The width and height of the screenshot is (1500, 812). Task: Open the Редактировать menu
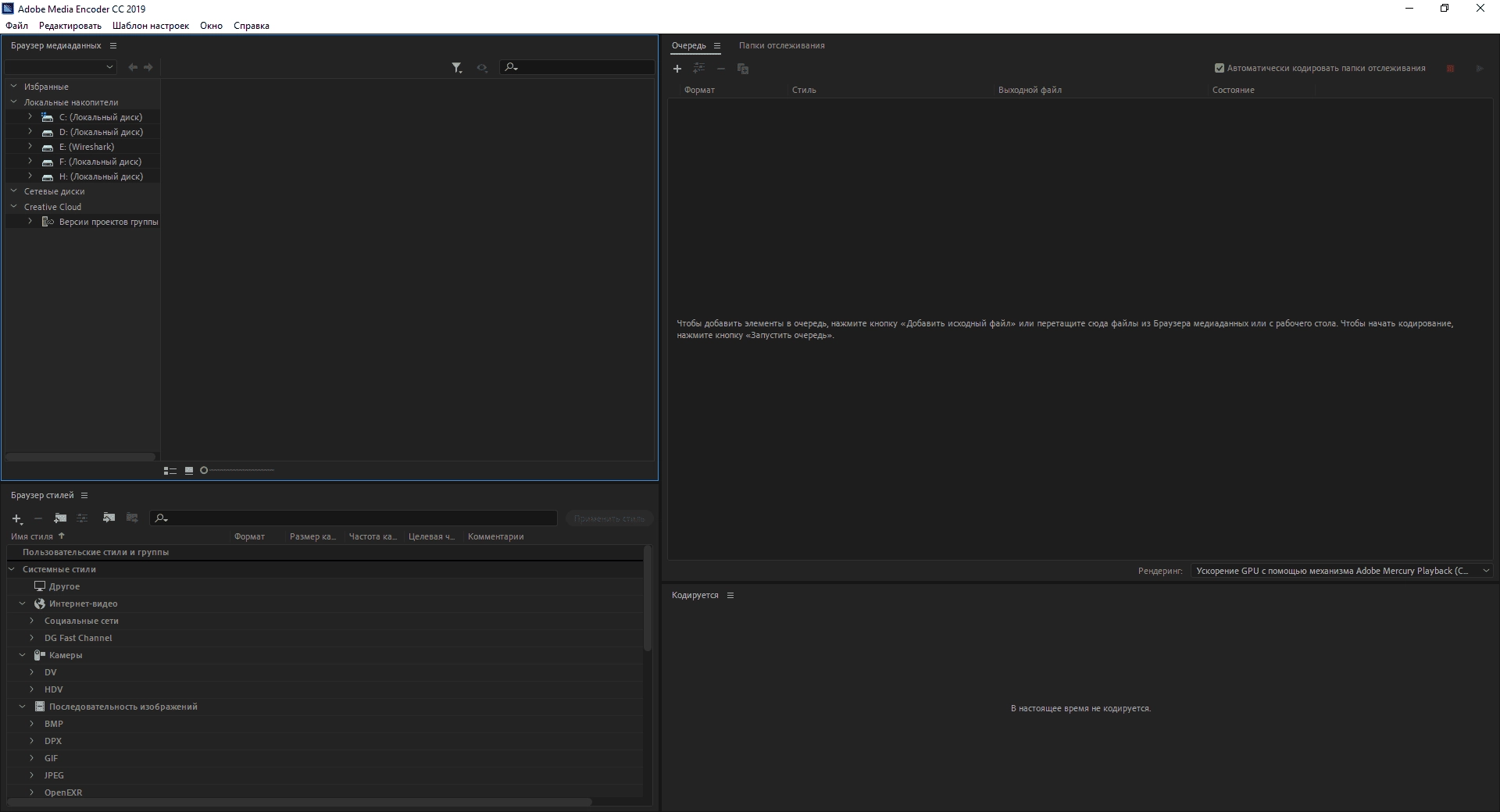pyautogui.click(x=70, y=26)
